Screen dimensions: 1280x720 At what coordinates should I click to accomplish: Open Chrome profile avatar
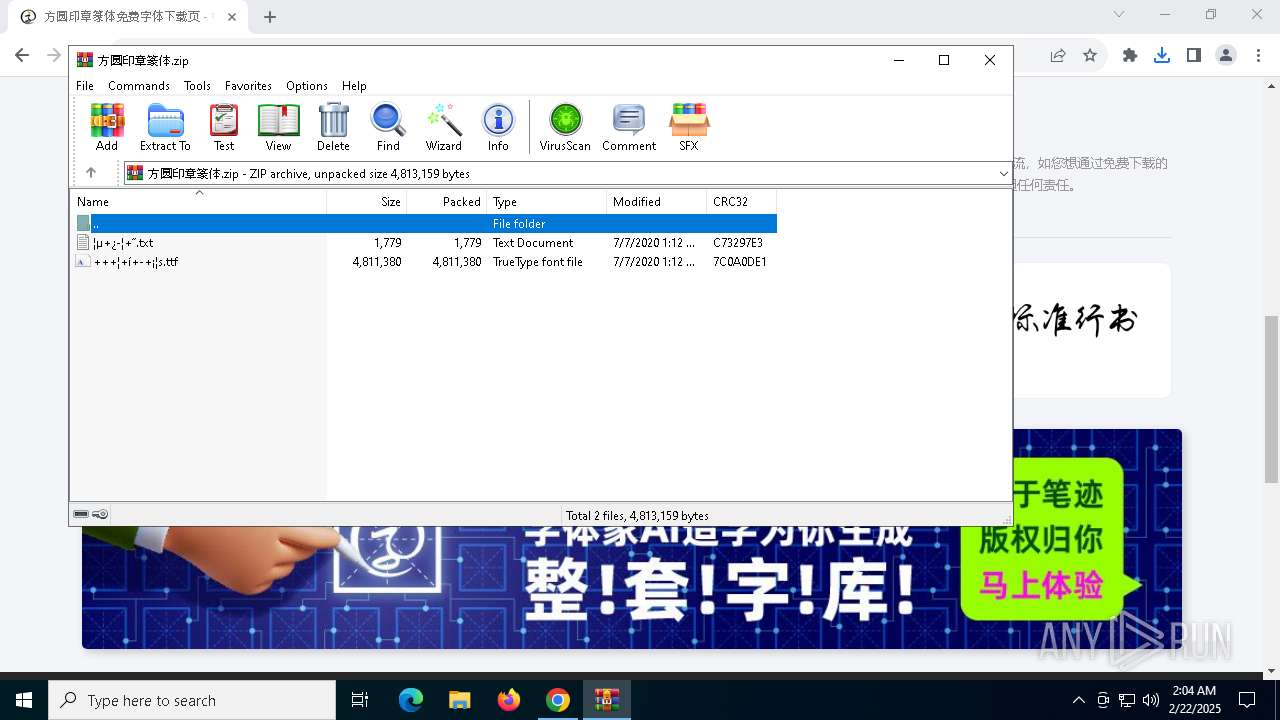[1226, 56]
